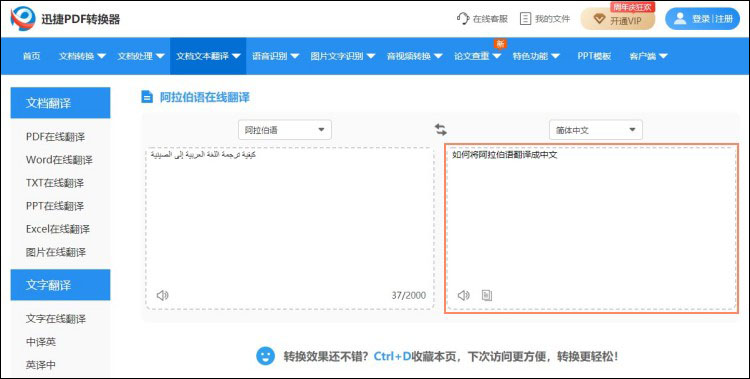Open 英译中 in the sidebar
The image size is (750, 379).
pos(41,365)
